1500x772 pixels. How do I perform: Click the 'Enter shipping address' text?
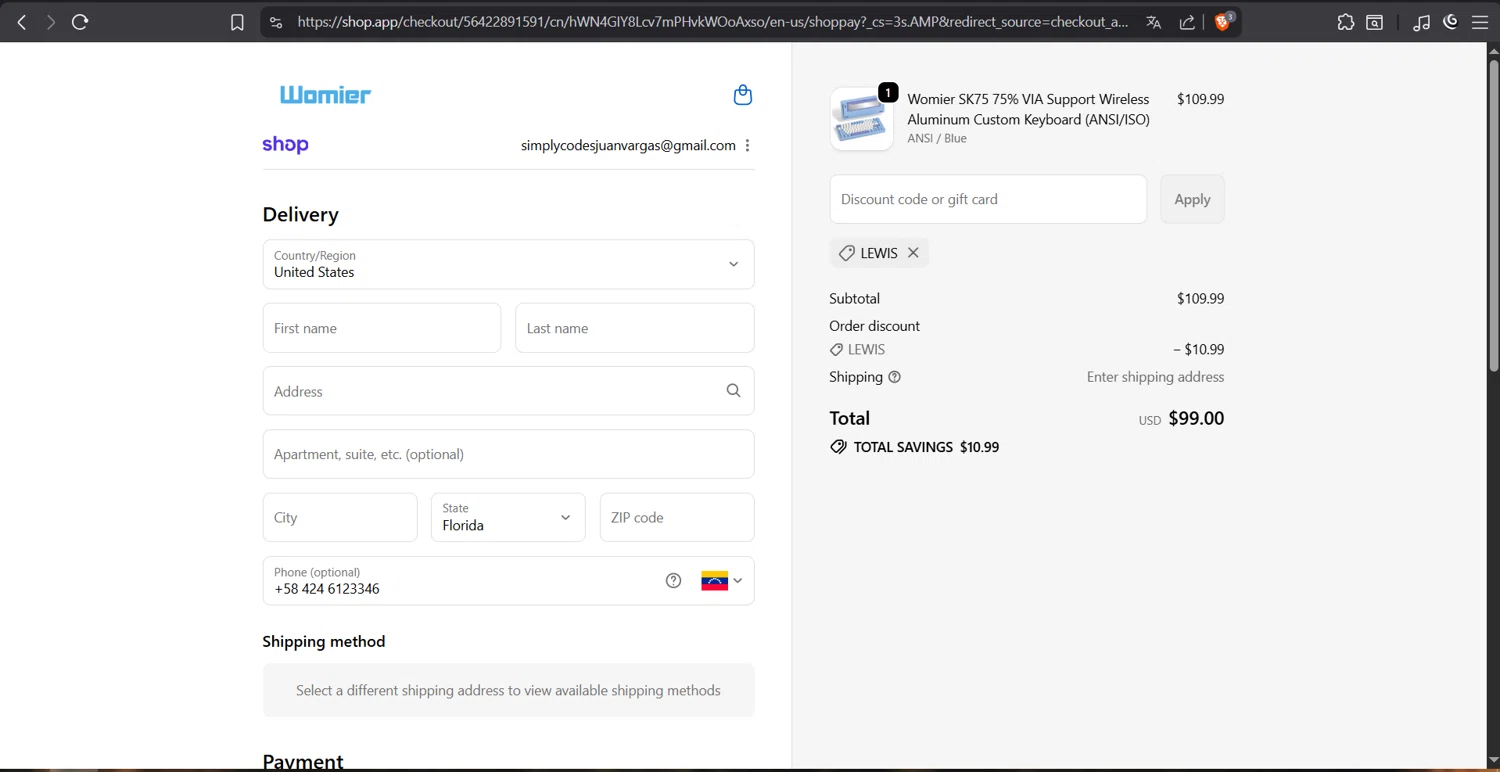(1155, 377)
